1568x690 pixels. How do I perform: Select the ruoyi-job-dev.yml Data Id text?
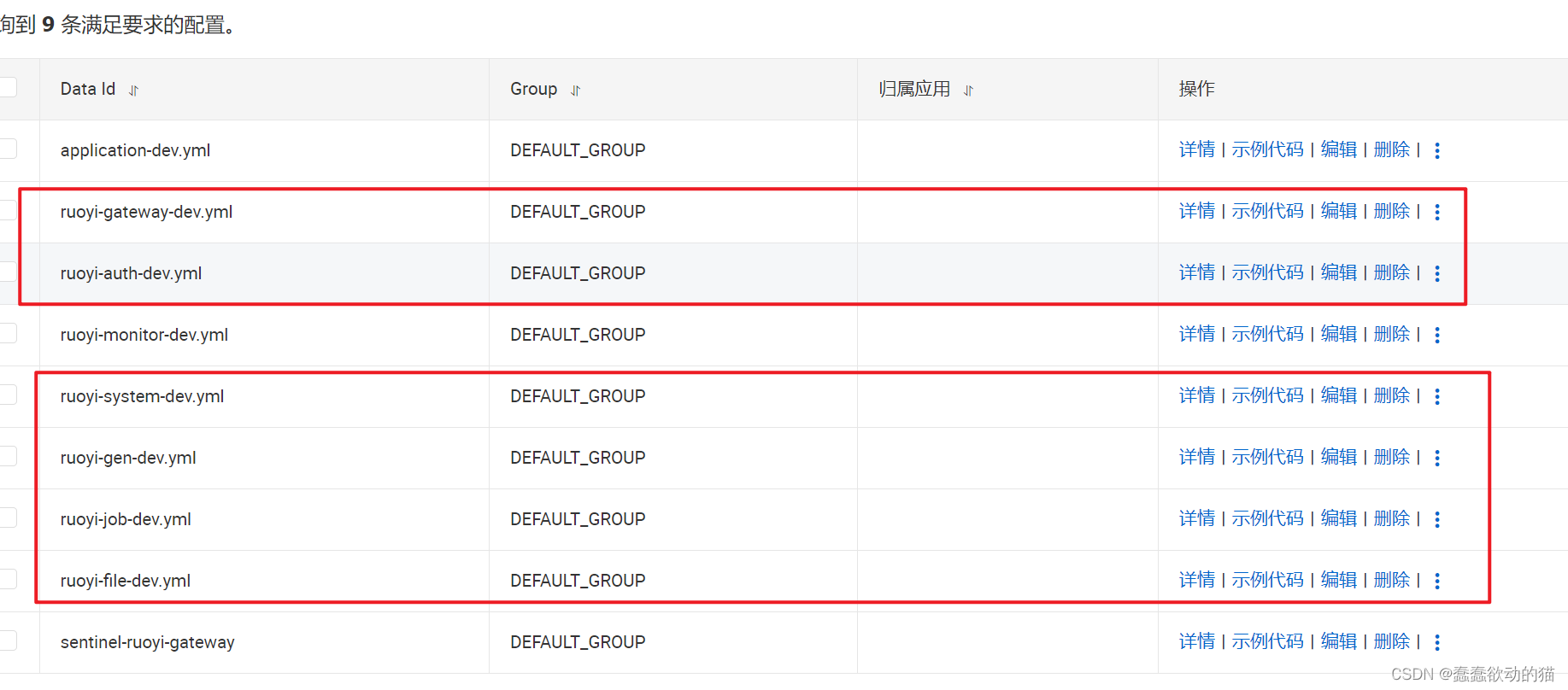coord(126,519)
